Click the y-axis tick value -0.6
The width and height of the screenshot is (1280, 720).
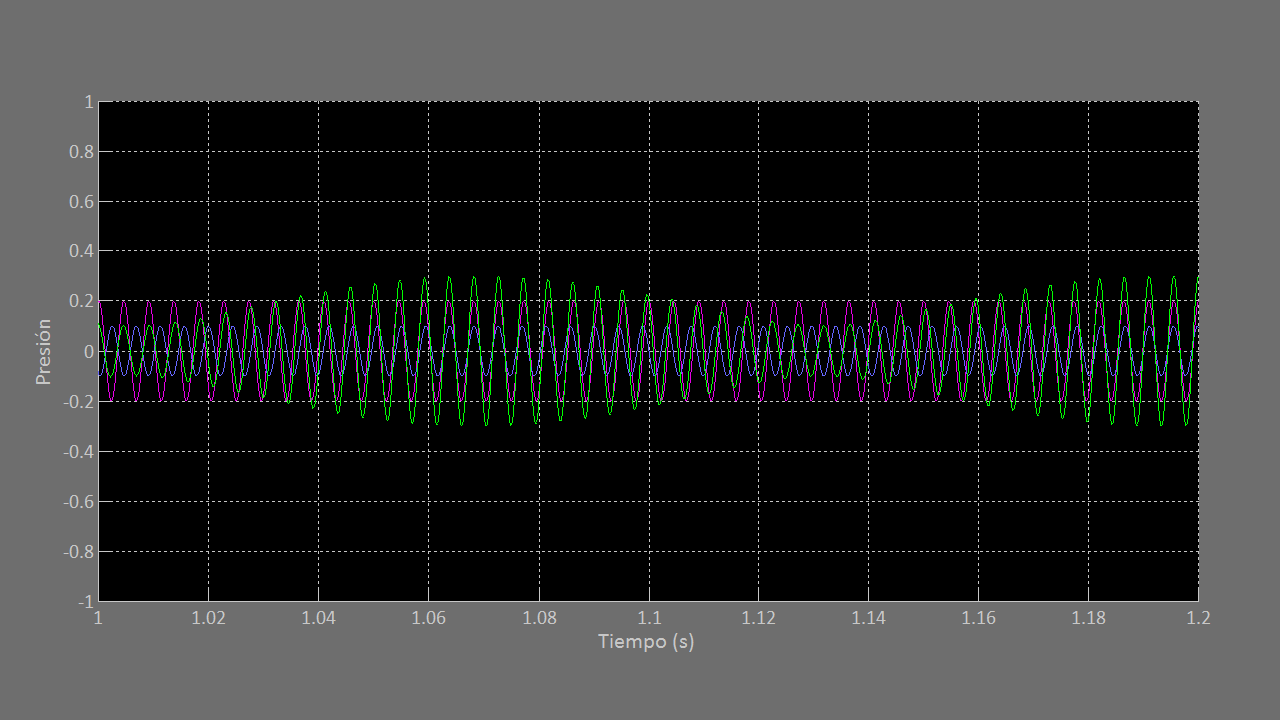coord(79,502)
